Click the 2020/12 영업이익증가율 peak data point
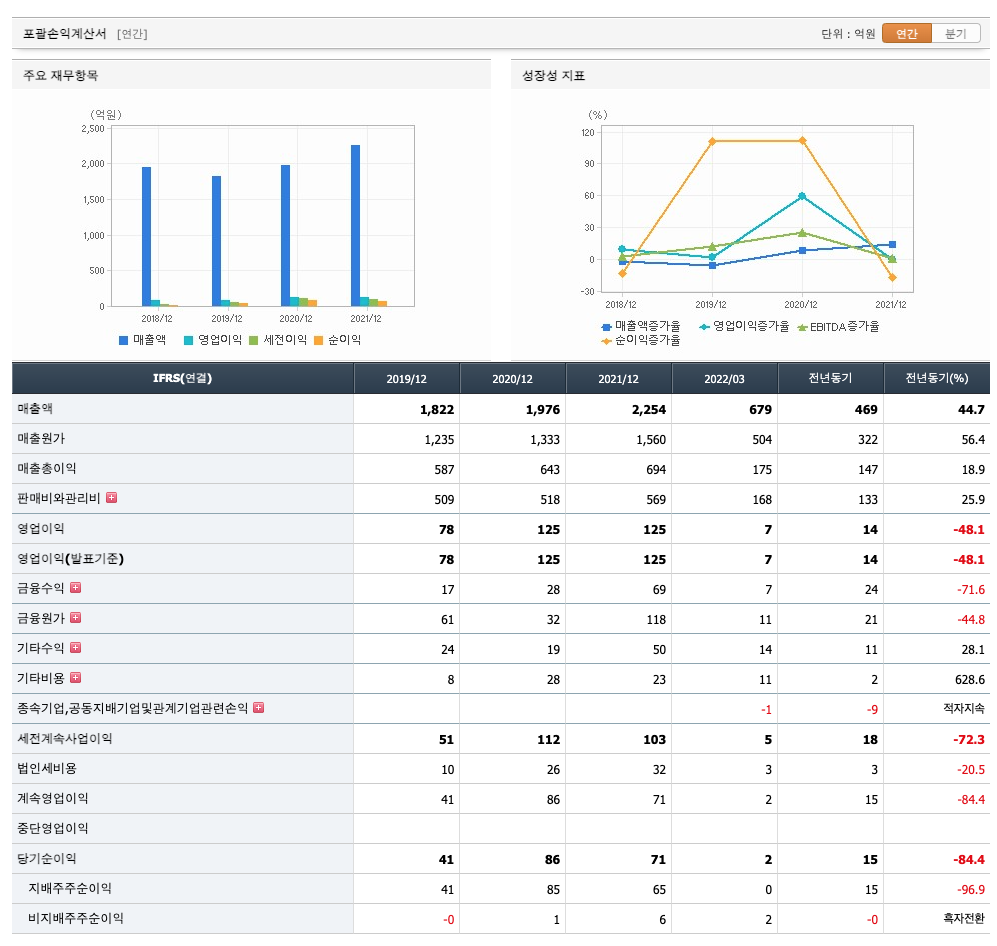This screenshot has width=997, height=946. click(x=802, y=196)
